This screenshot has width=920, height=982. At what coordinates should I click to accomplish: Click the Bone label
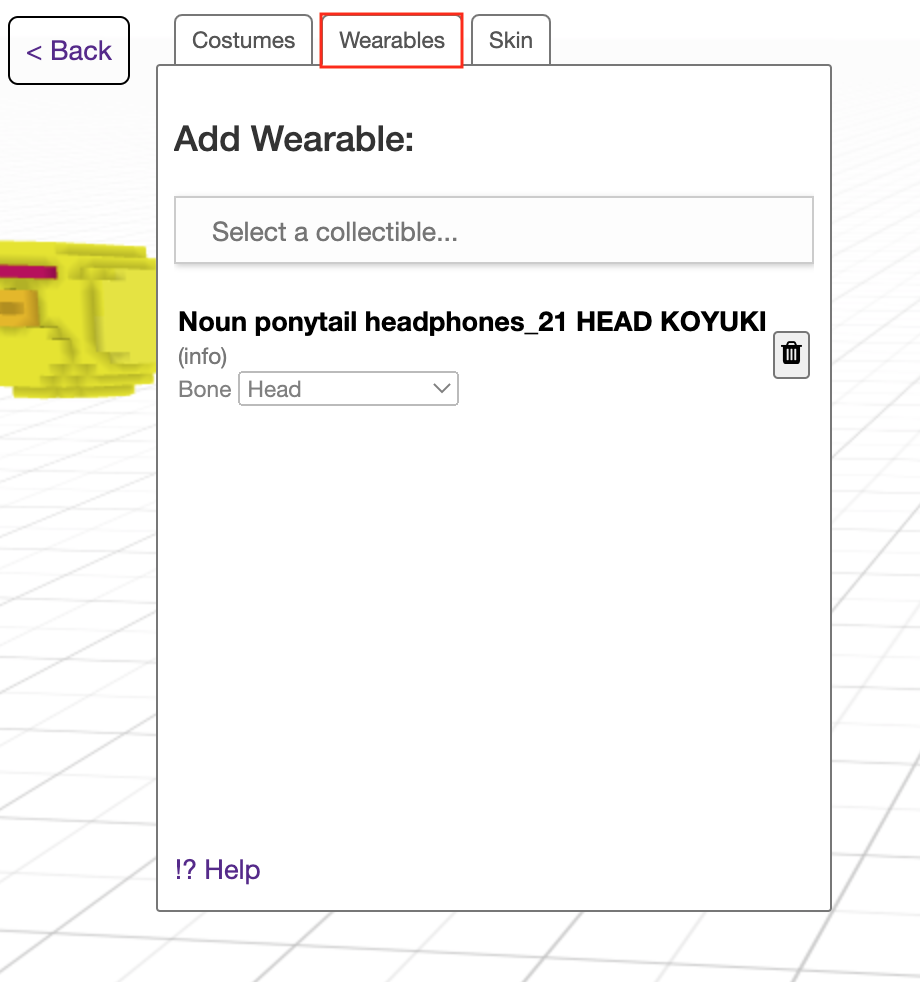tap(205, 389)
